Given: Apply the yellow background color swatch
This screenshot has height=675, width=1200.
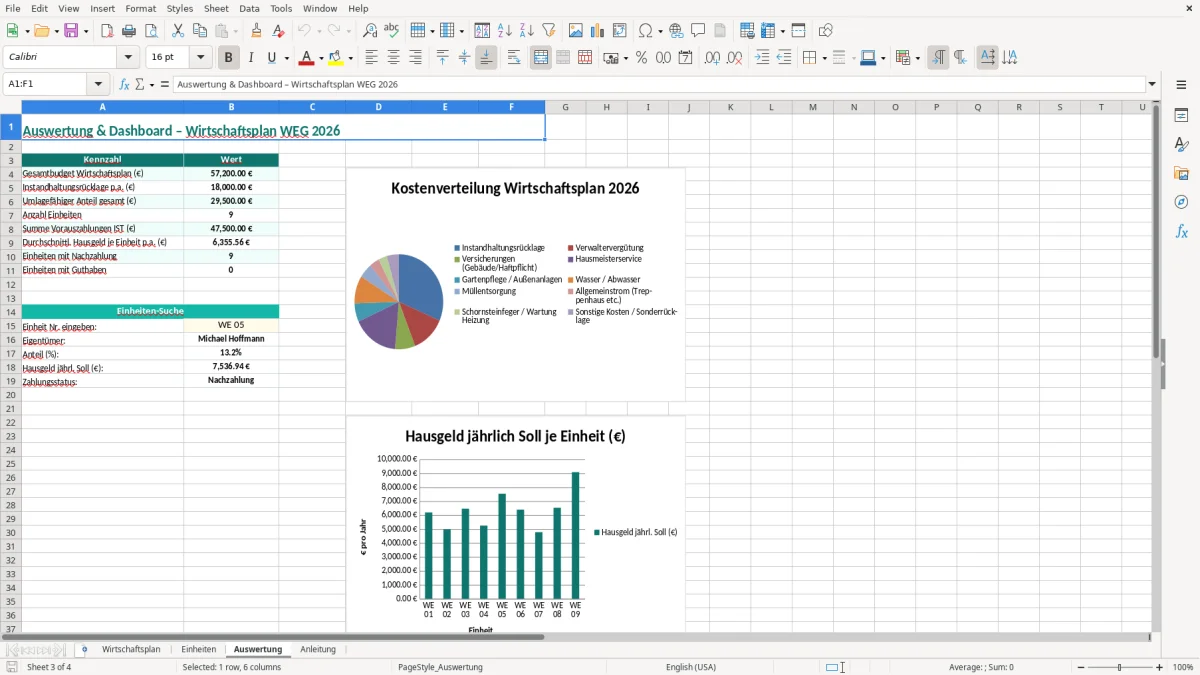Looking at the screenshot, I should click(337, 58).
